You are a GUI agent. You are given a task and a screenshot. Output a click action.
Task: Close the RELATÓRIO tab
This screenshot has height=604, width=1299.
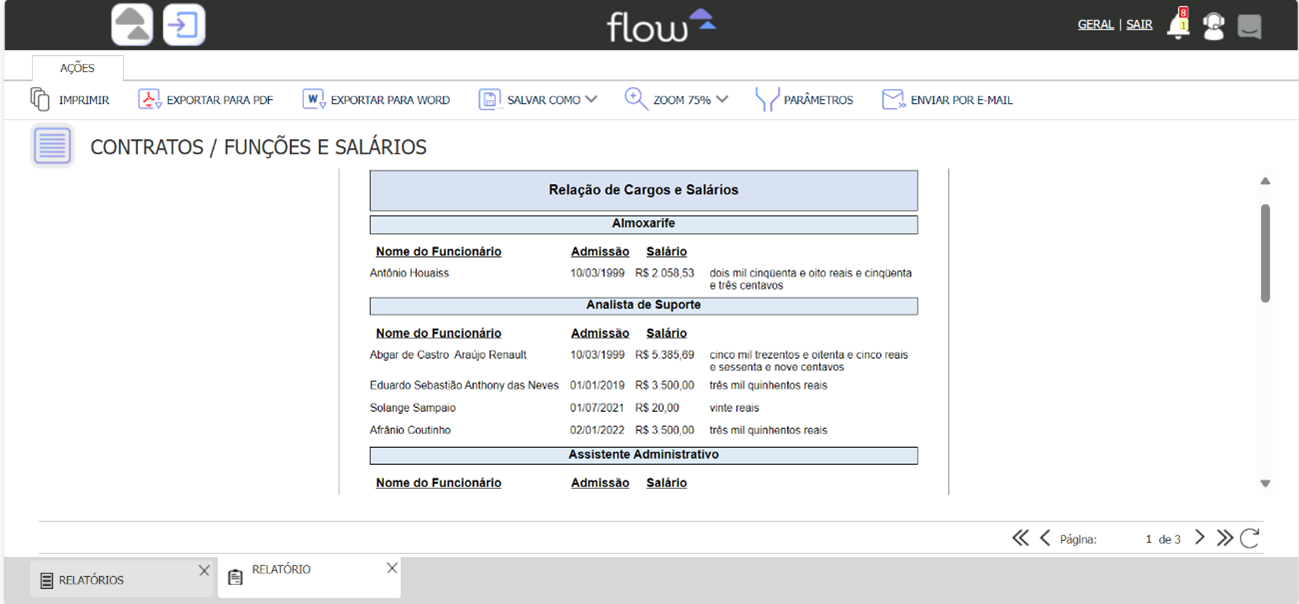coord(392,567)
